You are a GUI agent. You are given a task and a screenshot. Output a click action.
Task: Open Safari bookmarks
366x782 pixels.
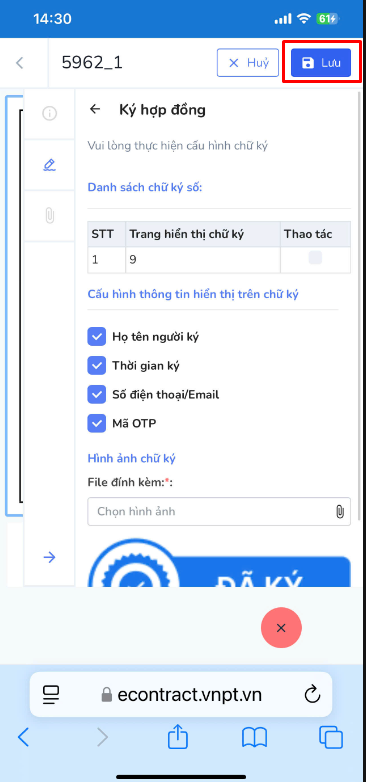(254, 737)
